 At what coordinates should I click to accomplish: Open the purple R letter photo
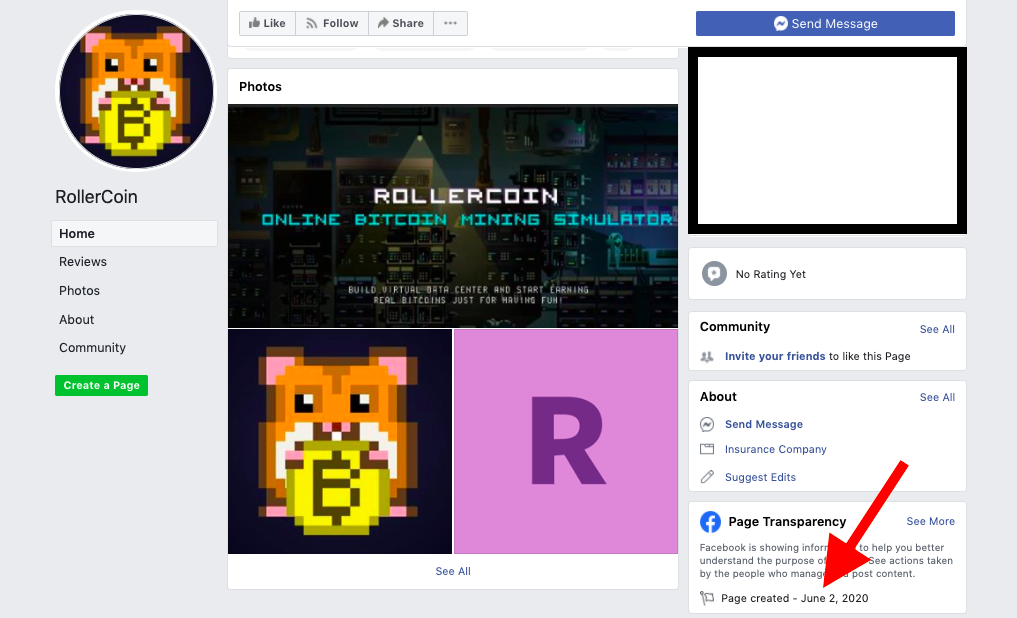tap(566, 442)
